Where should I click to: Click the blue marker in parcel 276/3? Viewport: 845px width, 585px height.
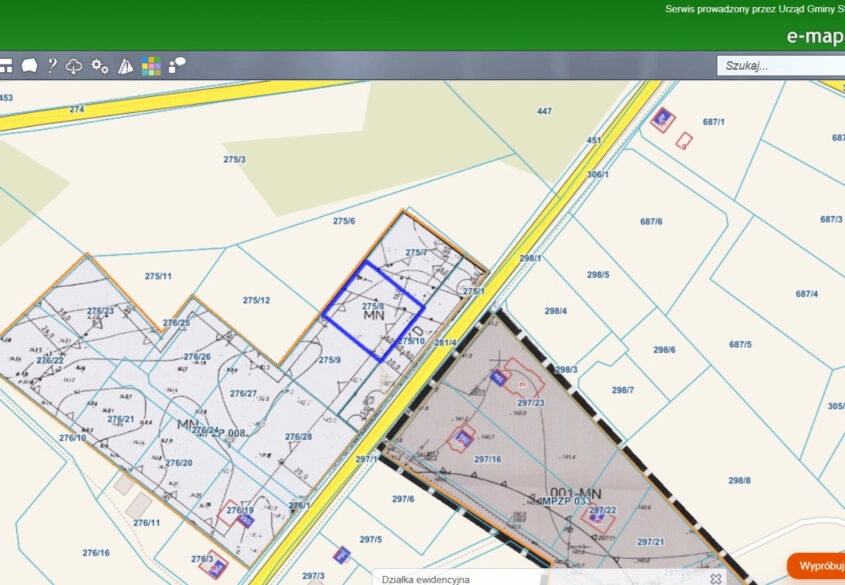click(217, 568)
